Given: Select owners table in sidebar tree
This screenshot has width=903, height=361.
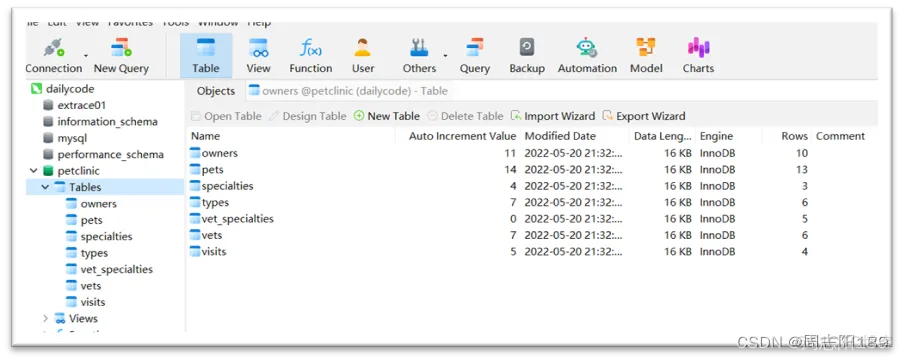Looking at the screenshot, I should pyautogui.click(x=91, y=204).
